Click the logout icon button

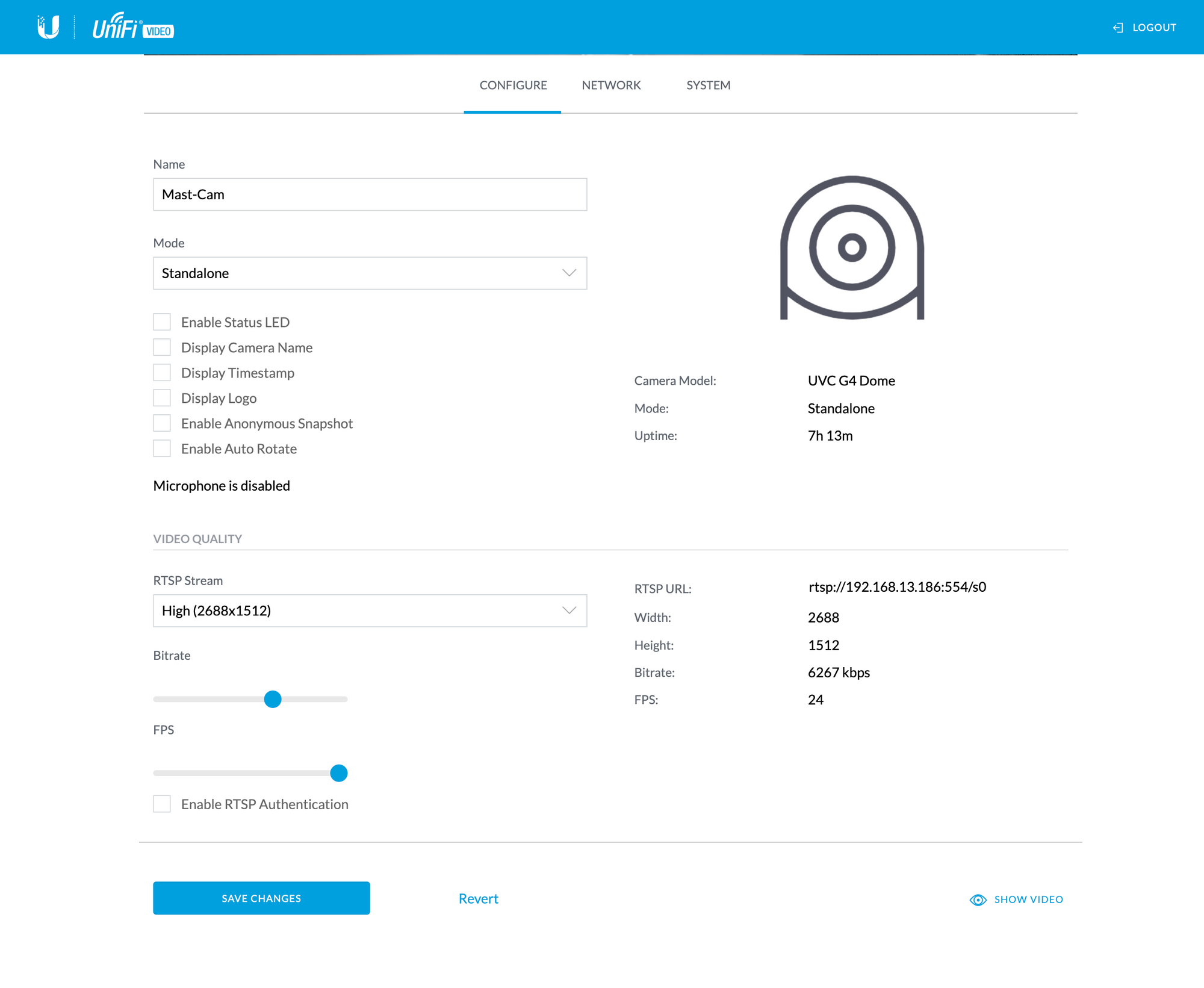pos(1117,28)
